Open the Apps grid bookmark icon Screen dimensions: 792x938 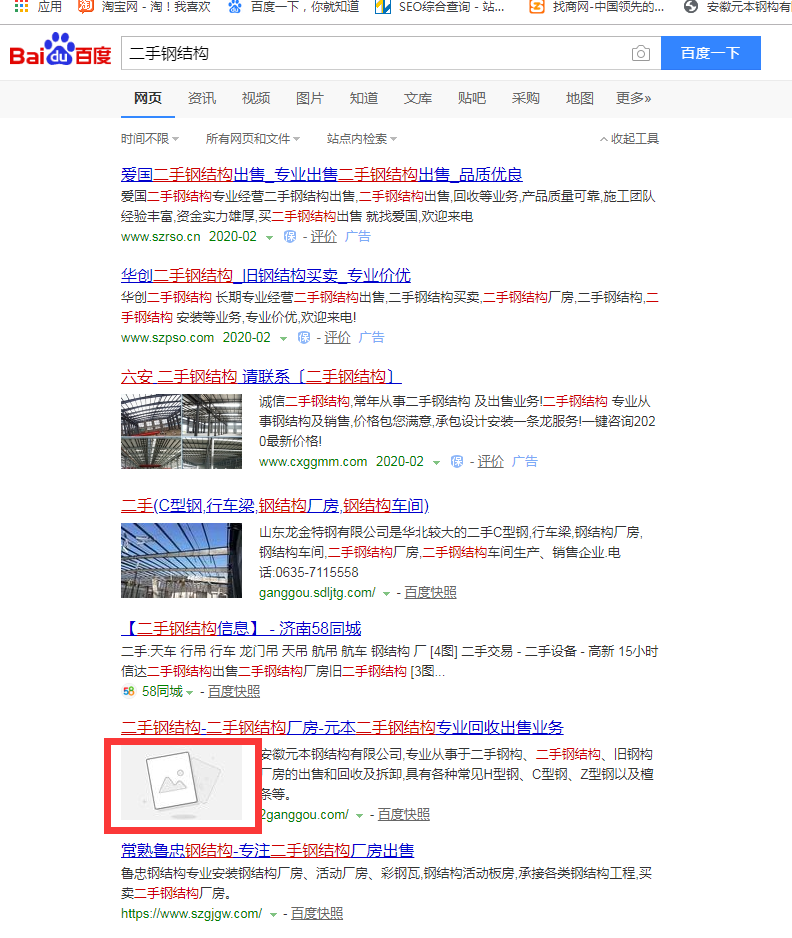click(22, 7)
